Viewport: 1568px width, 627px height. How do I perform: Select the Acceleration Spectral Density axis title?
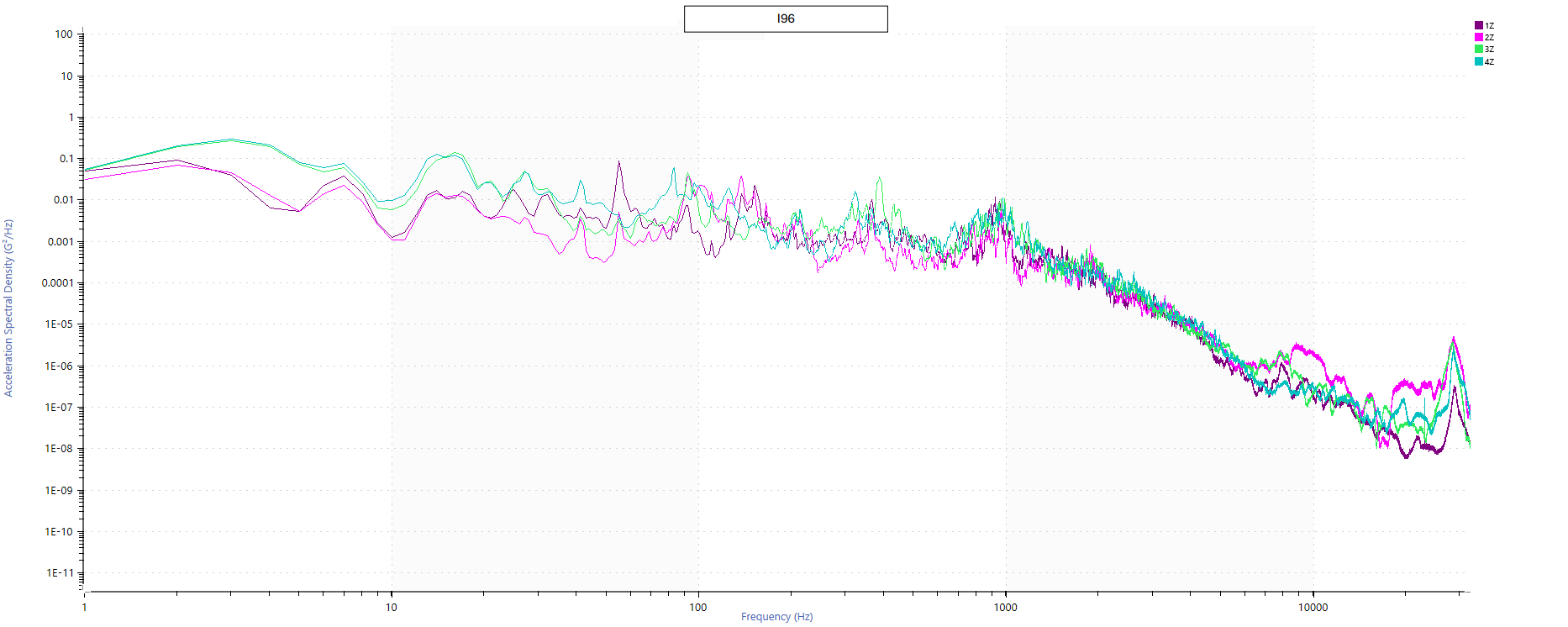point(8,308)
